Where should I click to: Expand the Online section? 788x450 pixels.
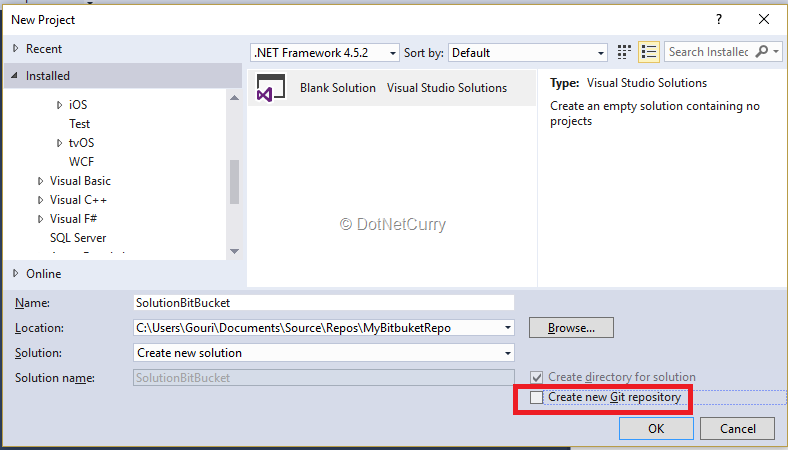coord(16,274)
